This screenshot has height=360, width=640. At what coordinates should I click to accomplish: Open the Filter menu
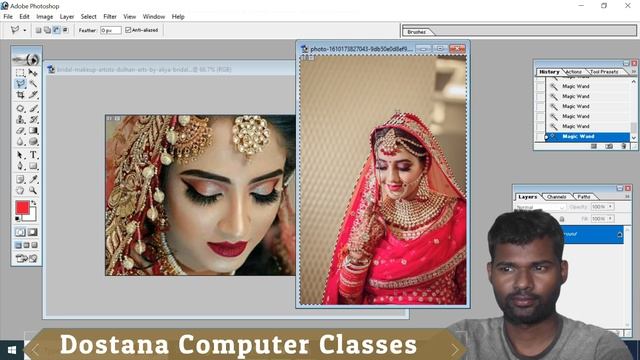pyautogui.click(x=110, y=17)
